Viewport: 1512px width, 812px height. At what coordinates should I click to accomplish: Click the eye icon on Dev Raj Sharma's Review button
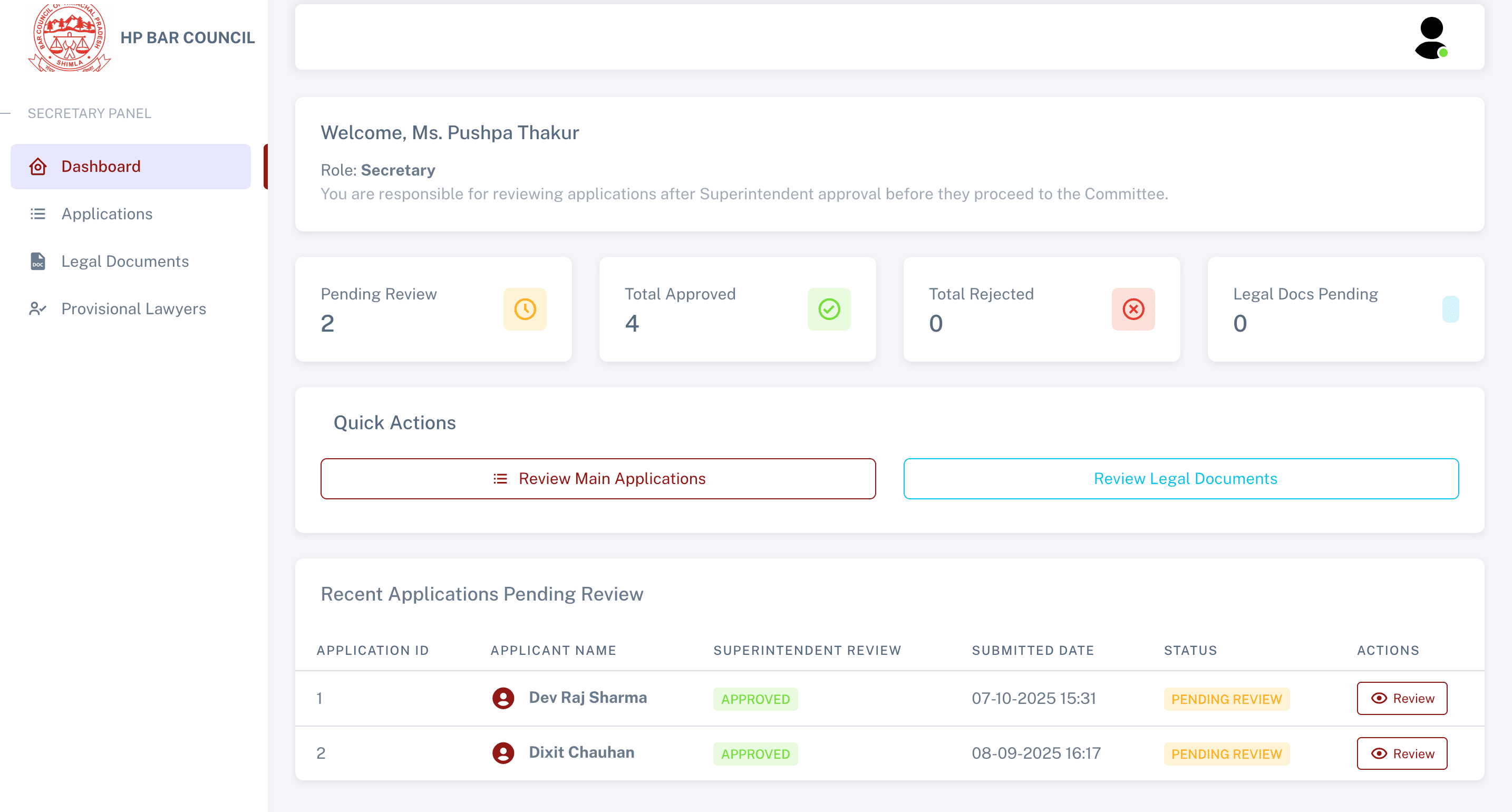[1379, 698]
